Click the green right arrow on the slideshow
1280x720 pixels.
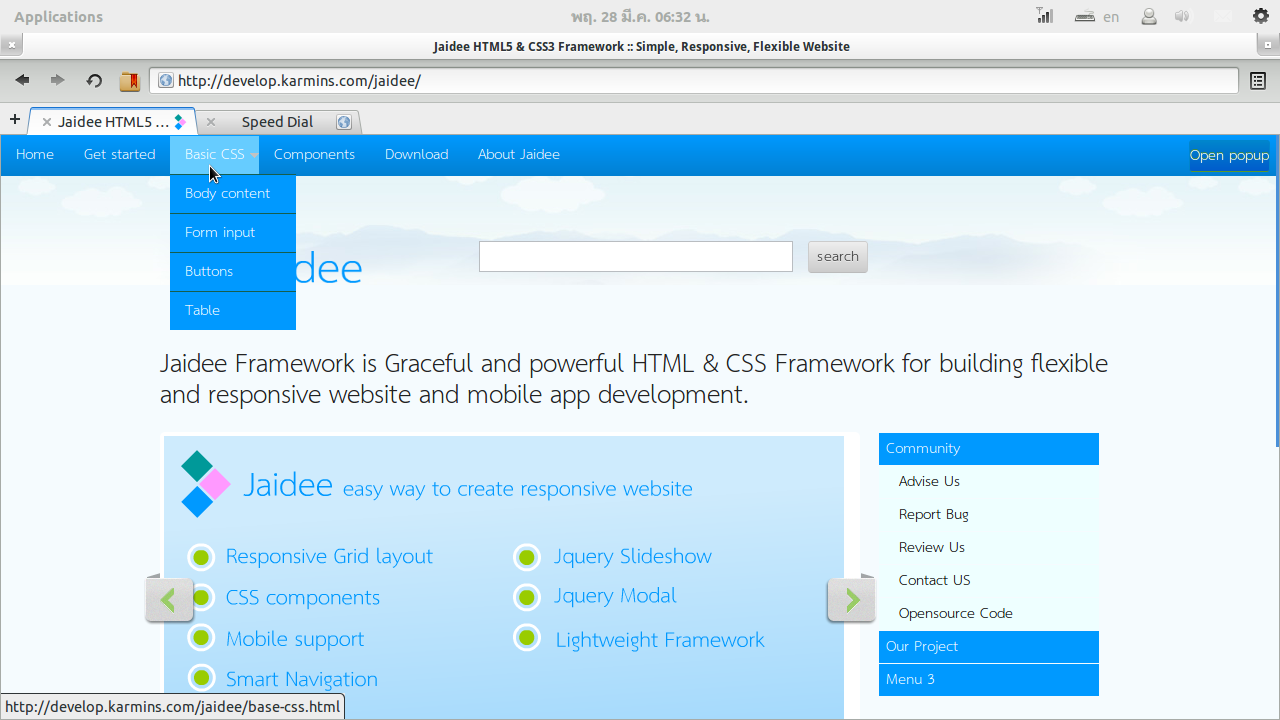851,598
